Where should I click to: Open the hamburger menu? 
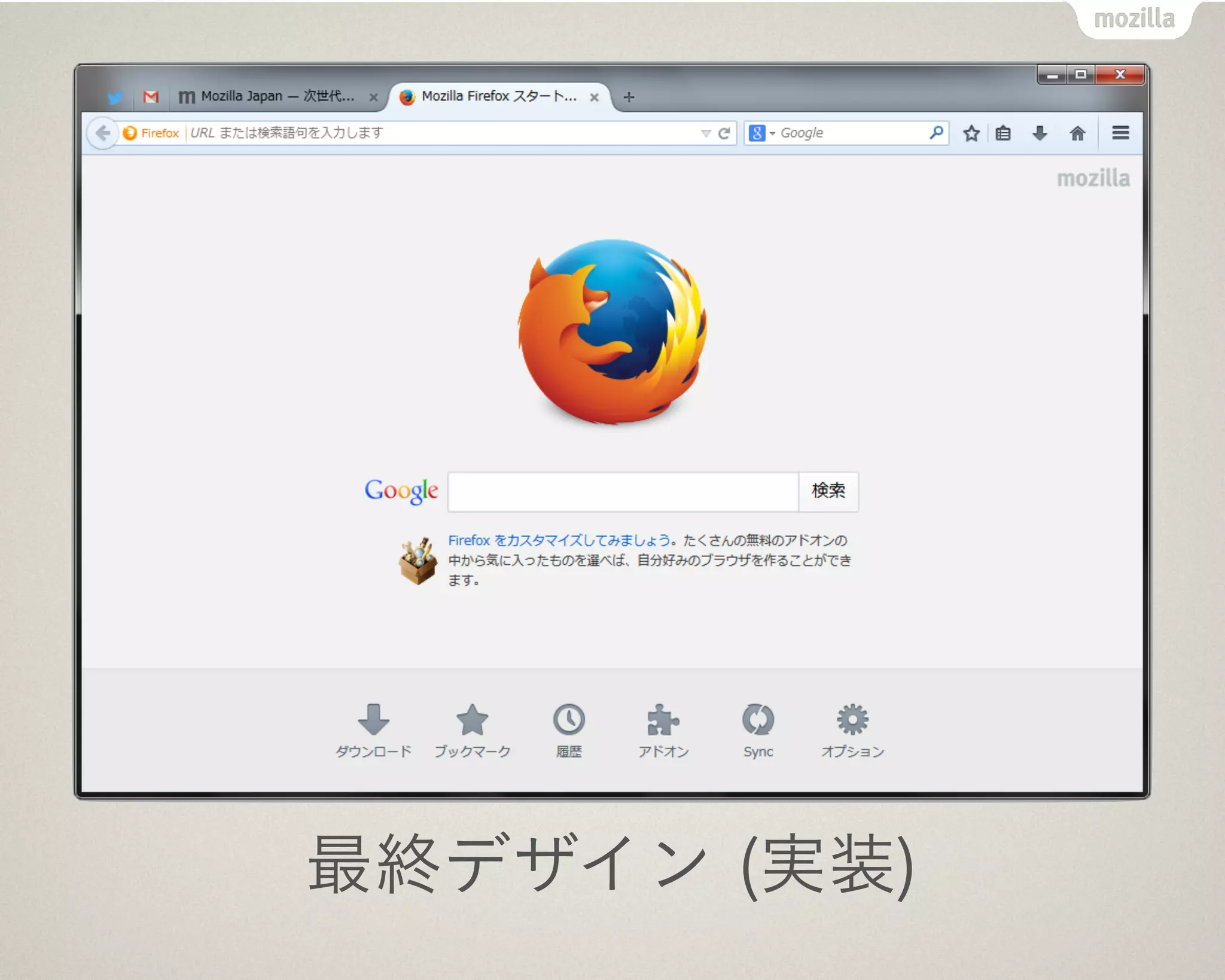click(x=1120, y=133)
